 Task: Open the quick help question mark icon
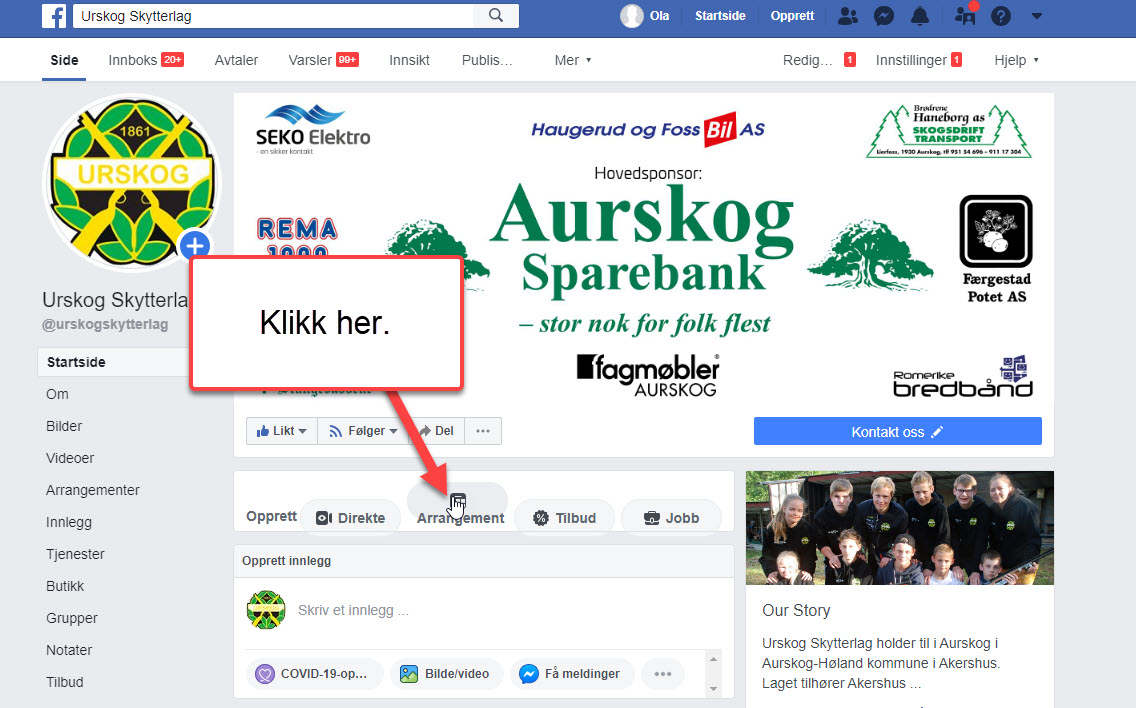(1001, 16)
